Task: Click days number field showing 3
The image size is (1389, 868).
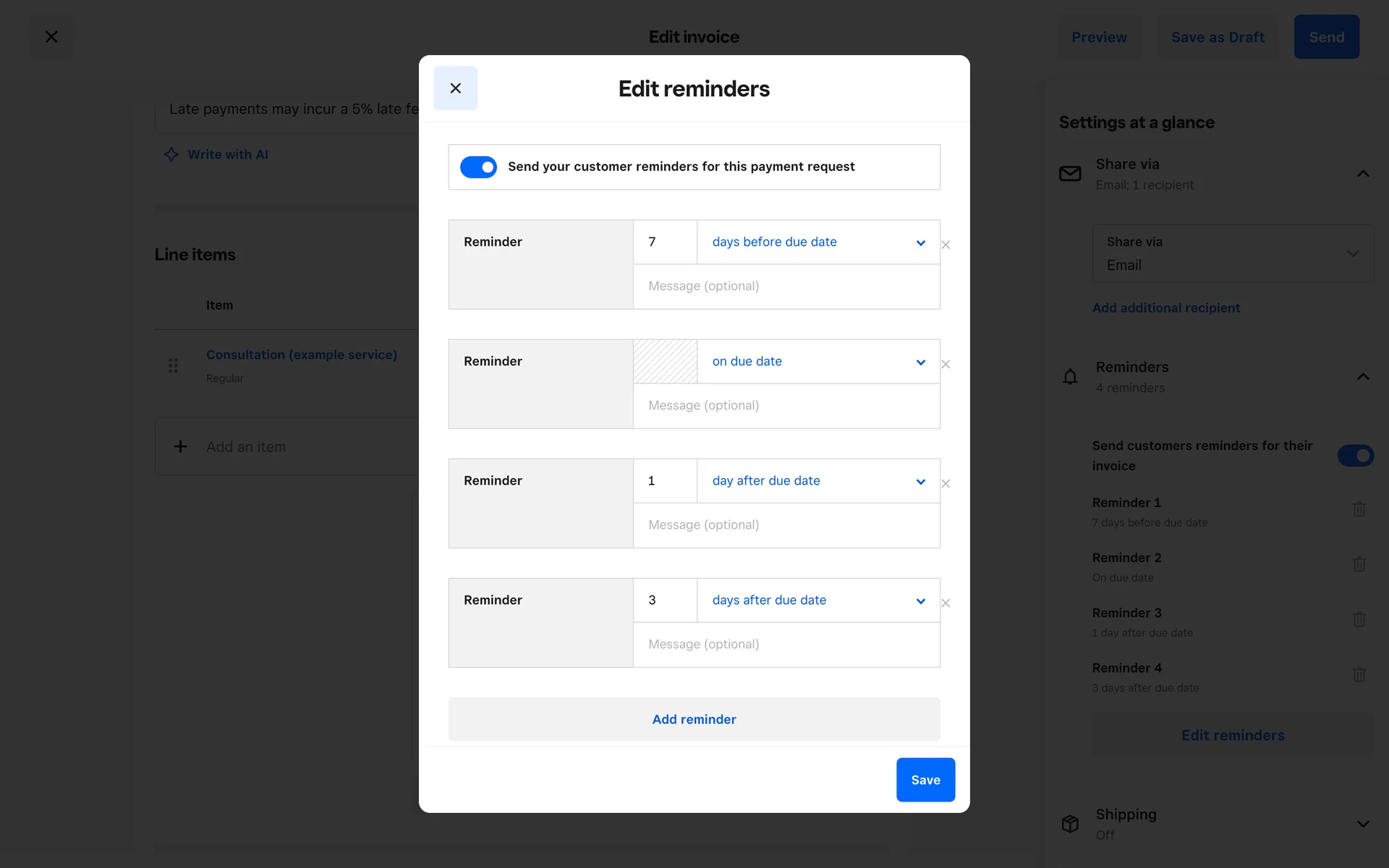Action: [665, 600]
